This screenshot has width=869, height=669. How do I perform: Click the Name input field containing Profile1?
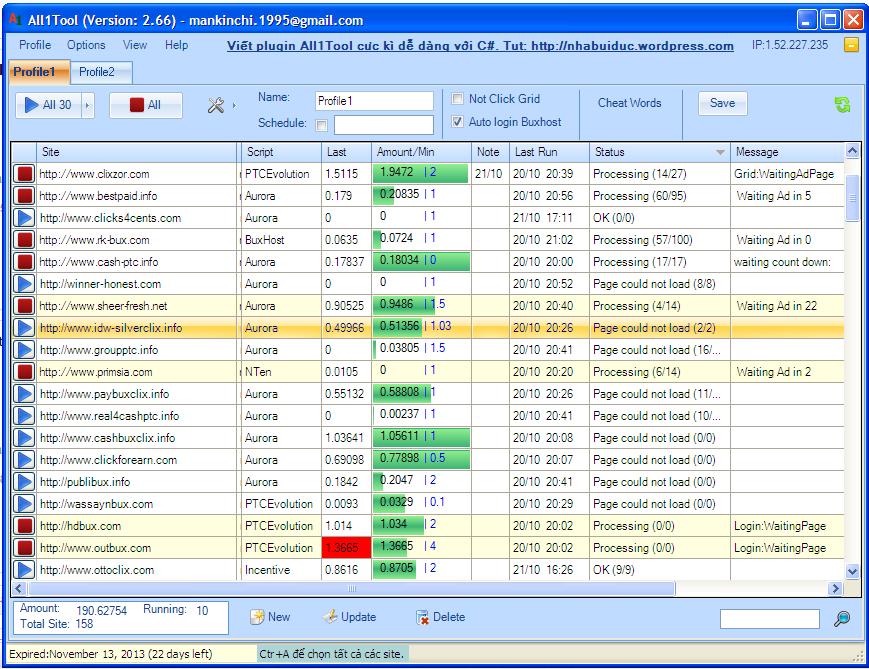374,101
